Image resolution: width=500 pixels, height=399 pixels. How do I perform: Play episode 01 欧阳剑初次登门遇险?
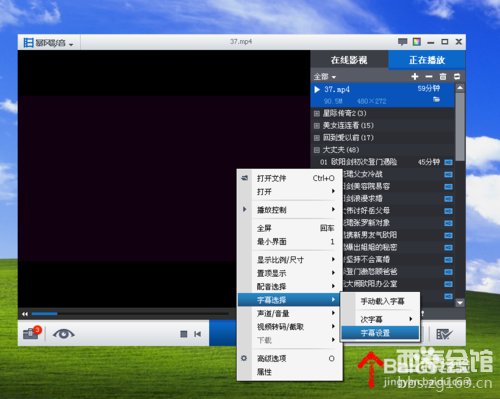click(382, 162)
